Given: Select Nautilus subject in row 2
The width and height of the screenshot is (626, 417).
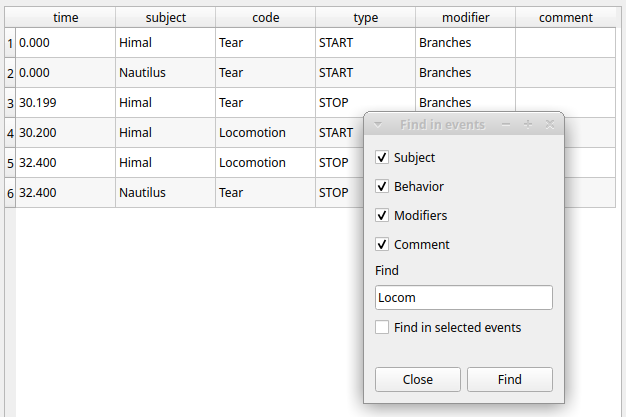Looking at the screenshot, I should click(166, 73).
